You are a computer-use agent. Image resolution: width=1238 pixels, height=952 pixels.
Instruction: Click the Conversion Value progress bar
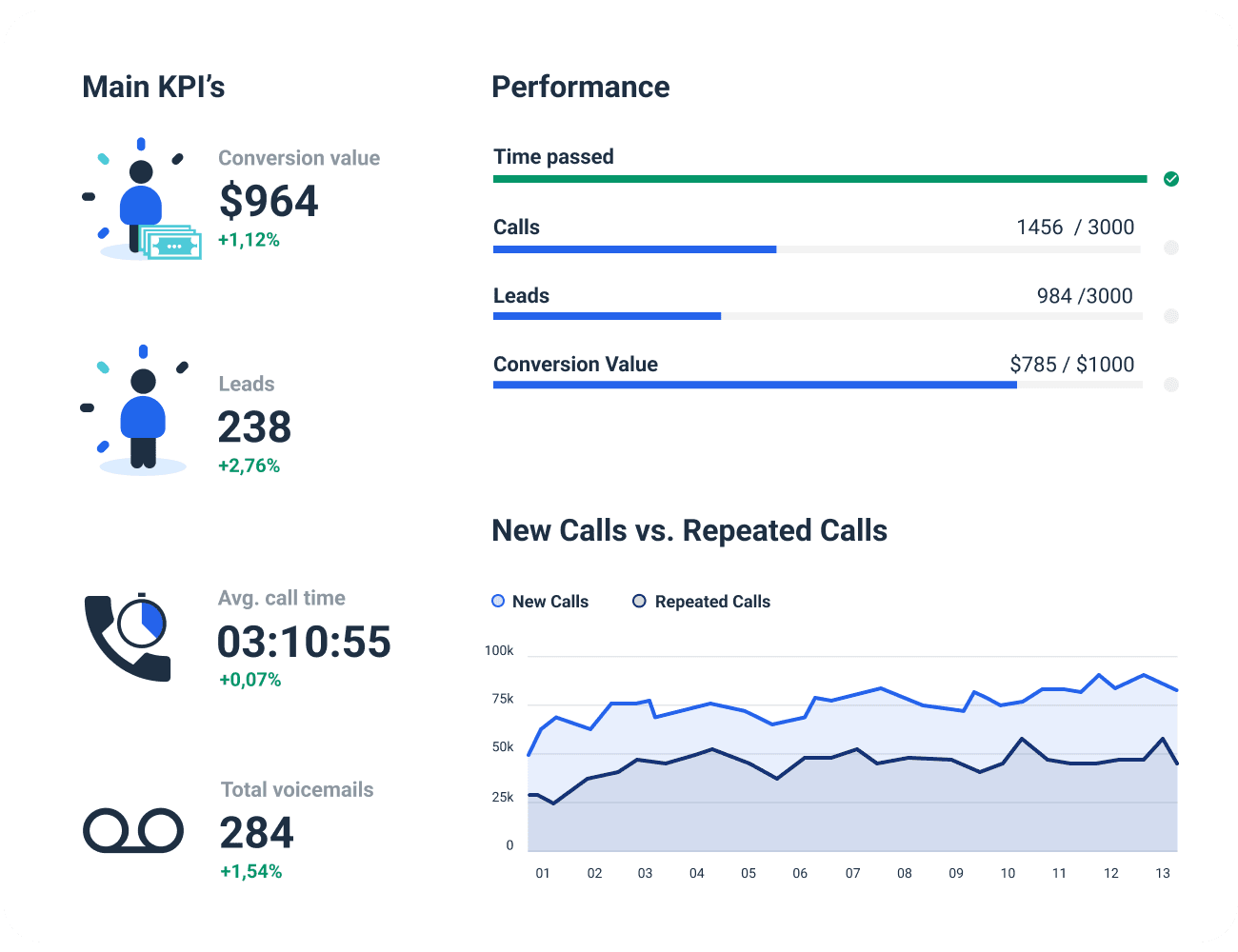click(x=752, y=385)
